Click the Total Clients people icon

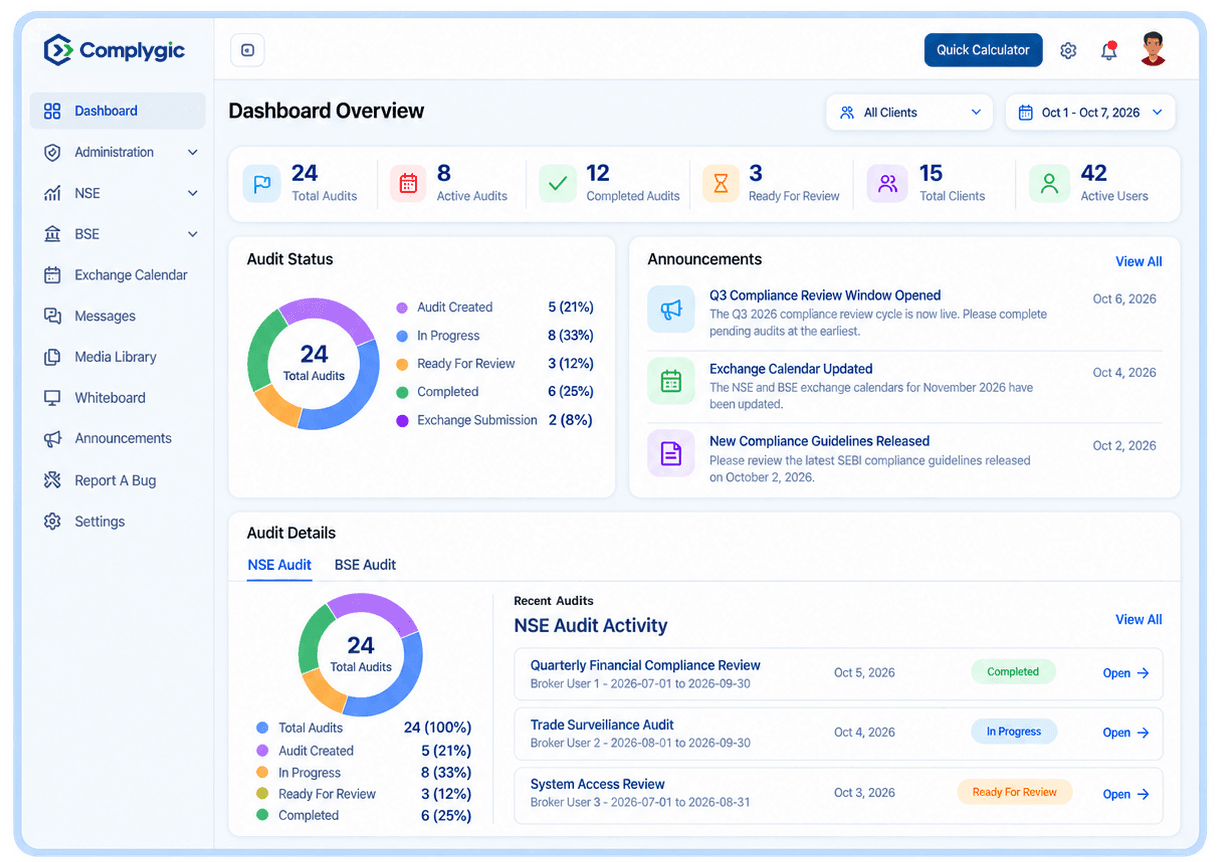pyautogui.click(x=887, y=184)
